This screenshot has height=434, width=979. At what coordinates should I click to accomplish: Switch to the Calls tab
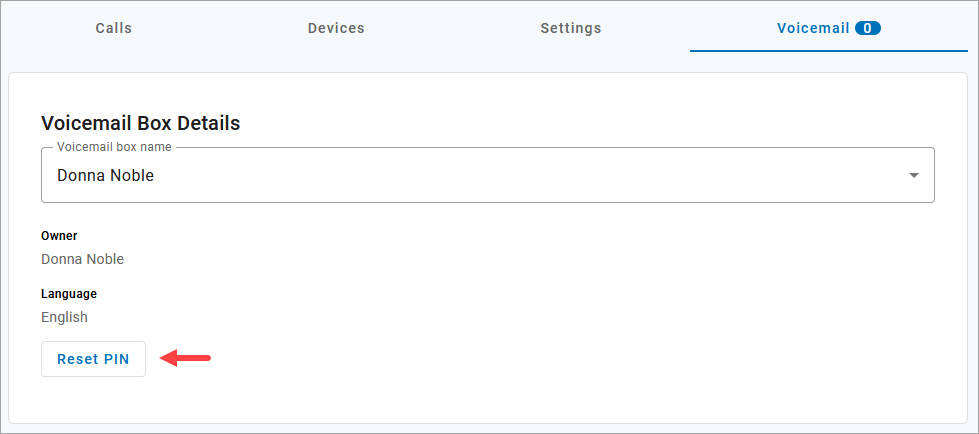coord(114,28)
